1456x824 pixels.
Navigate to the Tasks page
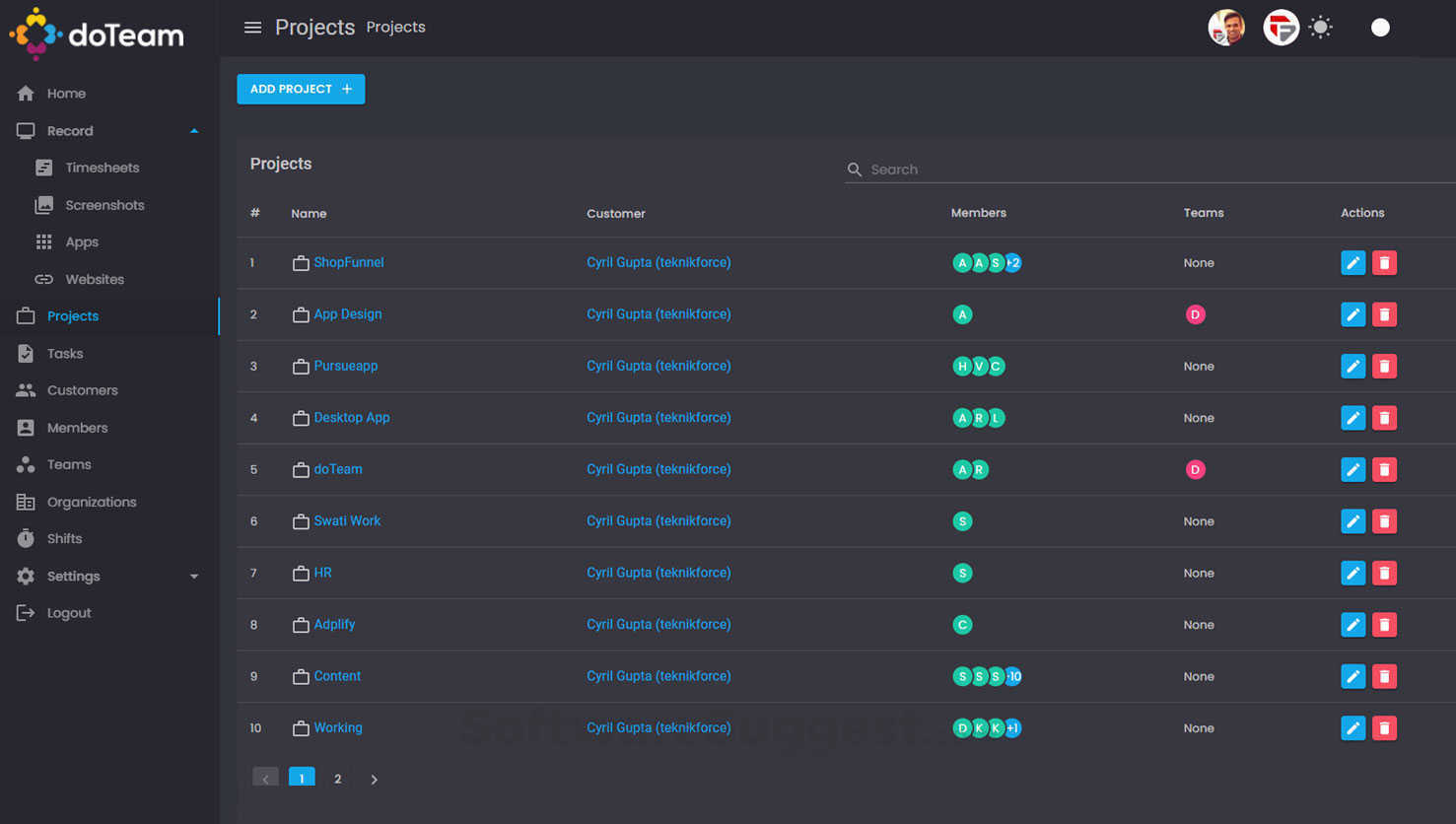tap(65, 354)
